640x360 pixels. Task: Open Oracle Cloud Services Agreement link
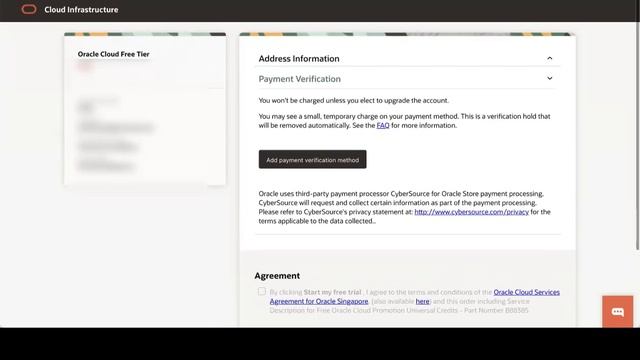point(415,297)
